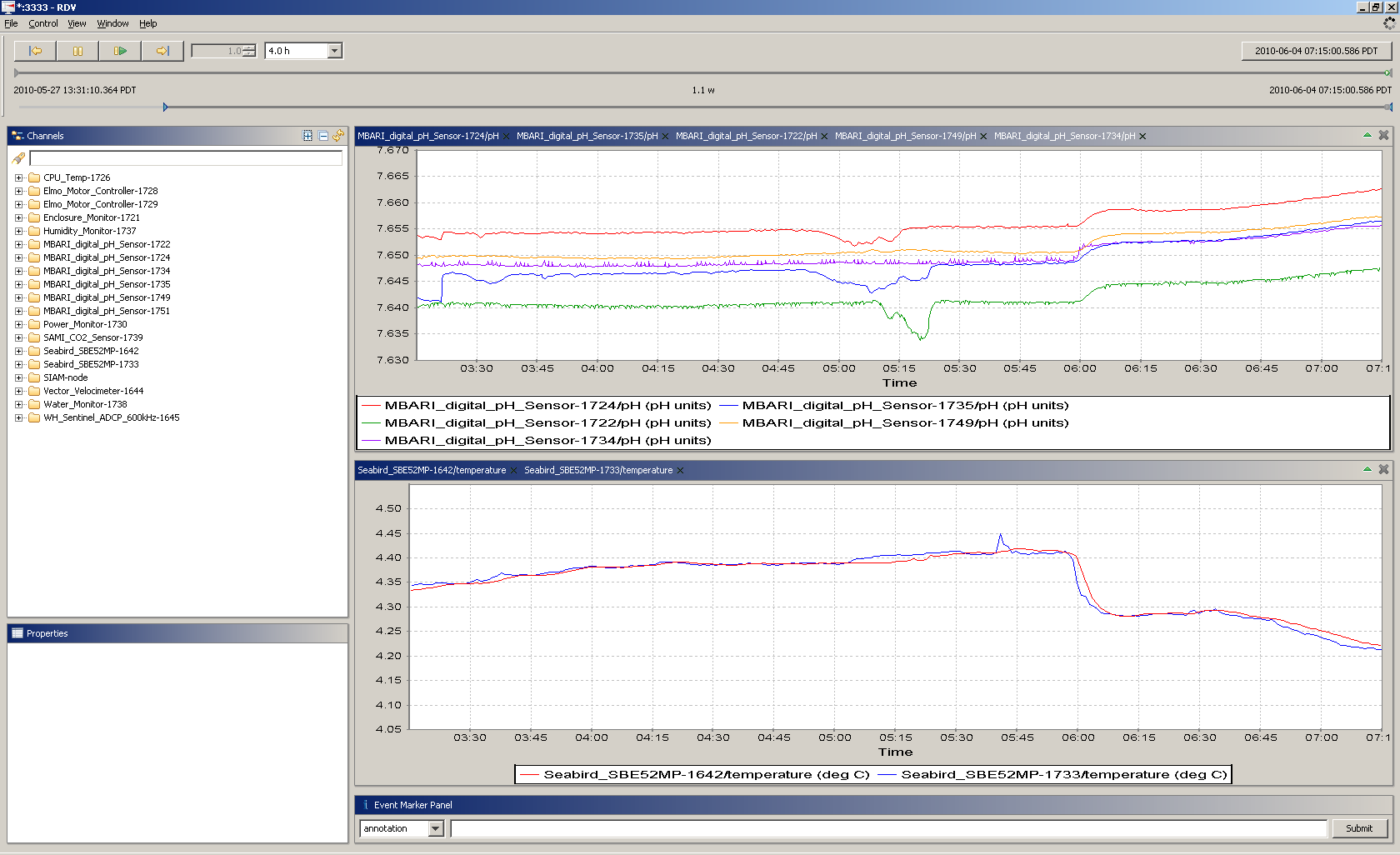This screenshot has height=855, width=1400.
Task: Click the 2010-06-04 end time button
Action: (1316, 51)
